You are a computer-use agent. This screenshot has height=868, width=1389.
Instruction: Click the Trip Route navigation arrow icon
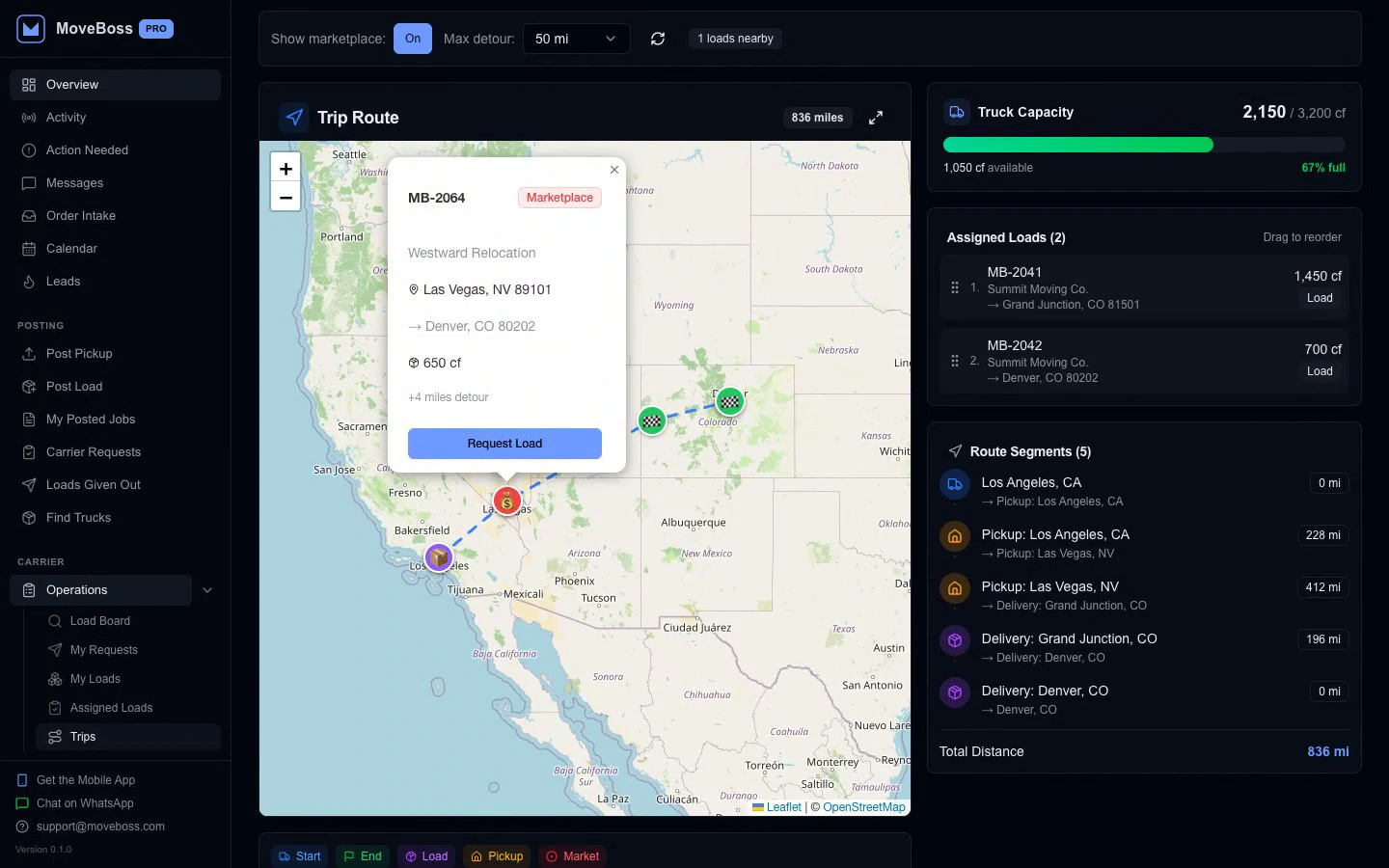(294, 118)
